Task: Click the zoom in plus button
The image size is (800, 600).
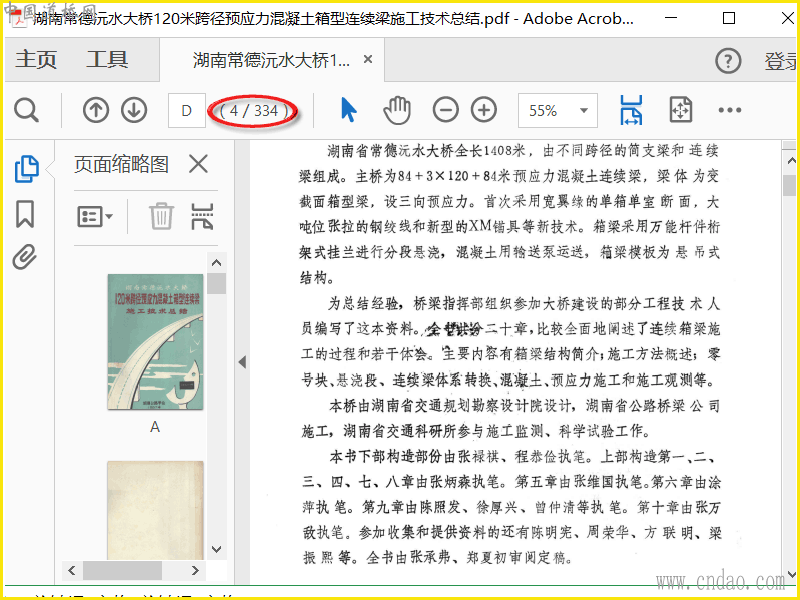Action: tap(484, 110)
